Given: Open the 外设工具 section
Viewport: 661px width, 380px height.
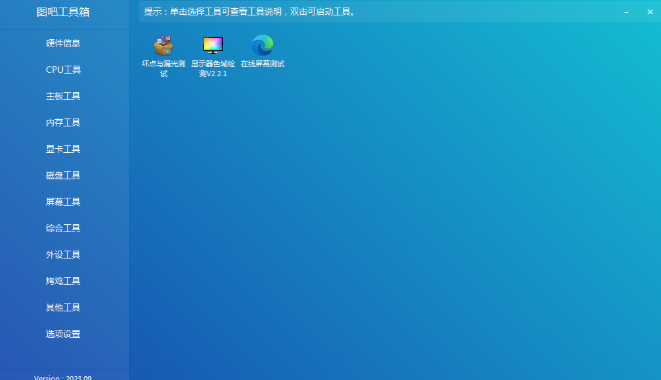Looking at the screenshot, I should tap(63, 254).
